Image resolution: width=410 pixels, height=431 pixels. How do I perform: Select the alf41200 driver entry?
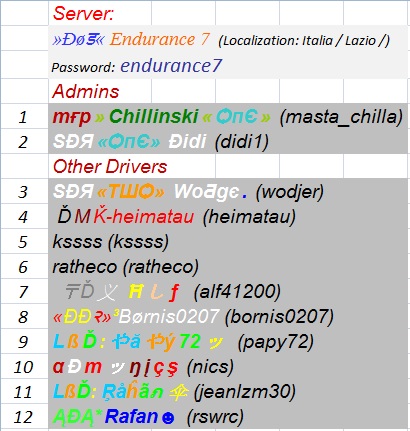click(228, 291)
